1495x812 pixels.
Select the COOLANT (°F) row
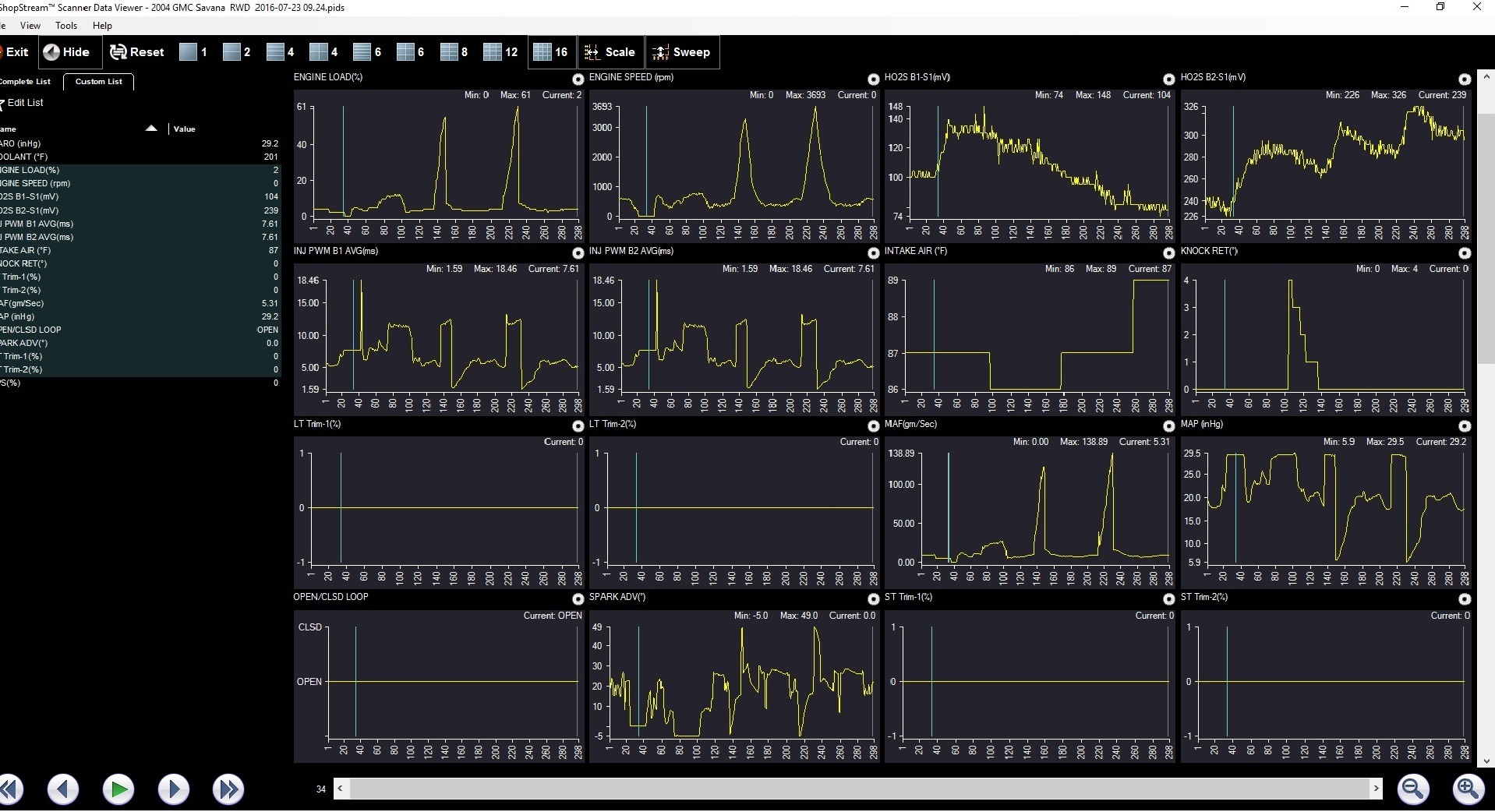pyautogui.click(x=140, y=157)
